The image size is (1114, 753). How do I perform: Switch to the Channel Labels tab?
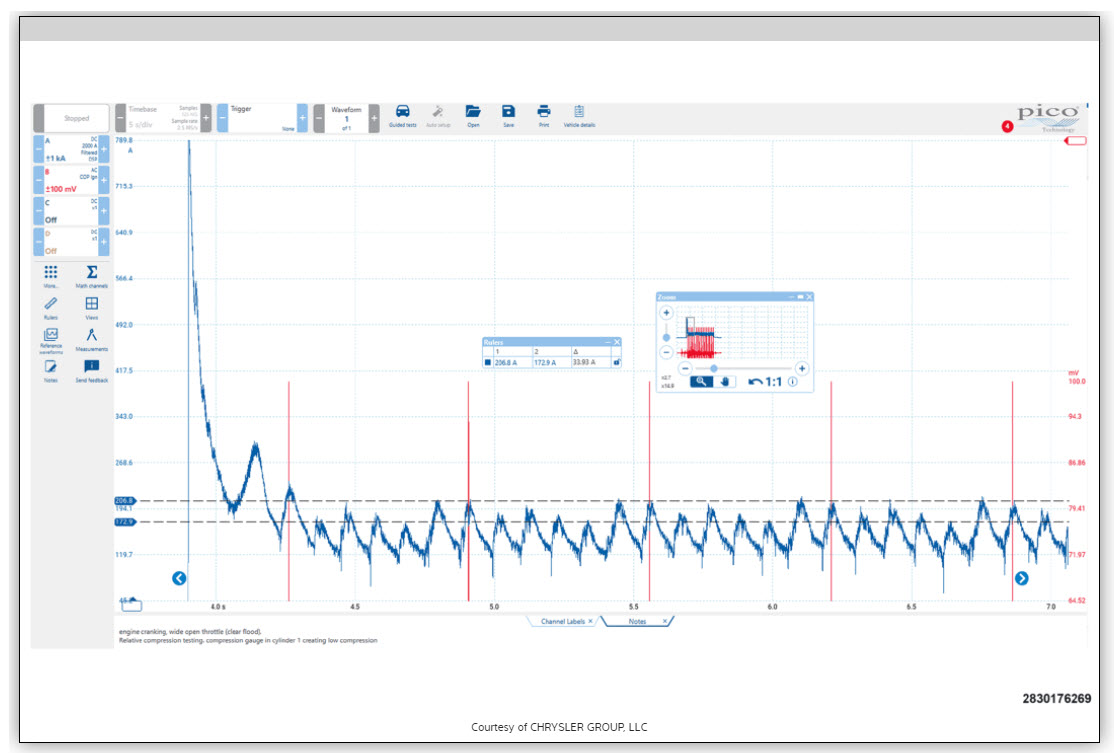[561, 621]
